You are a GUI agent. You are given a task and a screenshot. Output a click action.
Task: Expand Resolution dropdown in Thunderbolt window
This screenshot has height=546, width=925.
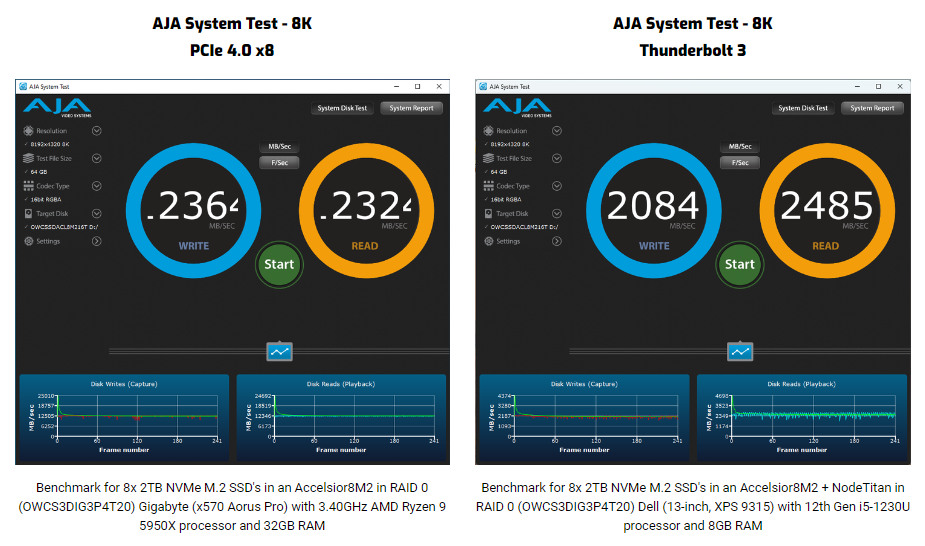click(557, 131)
